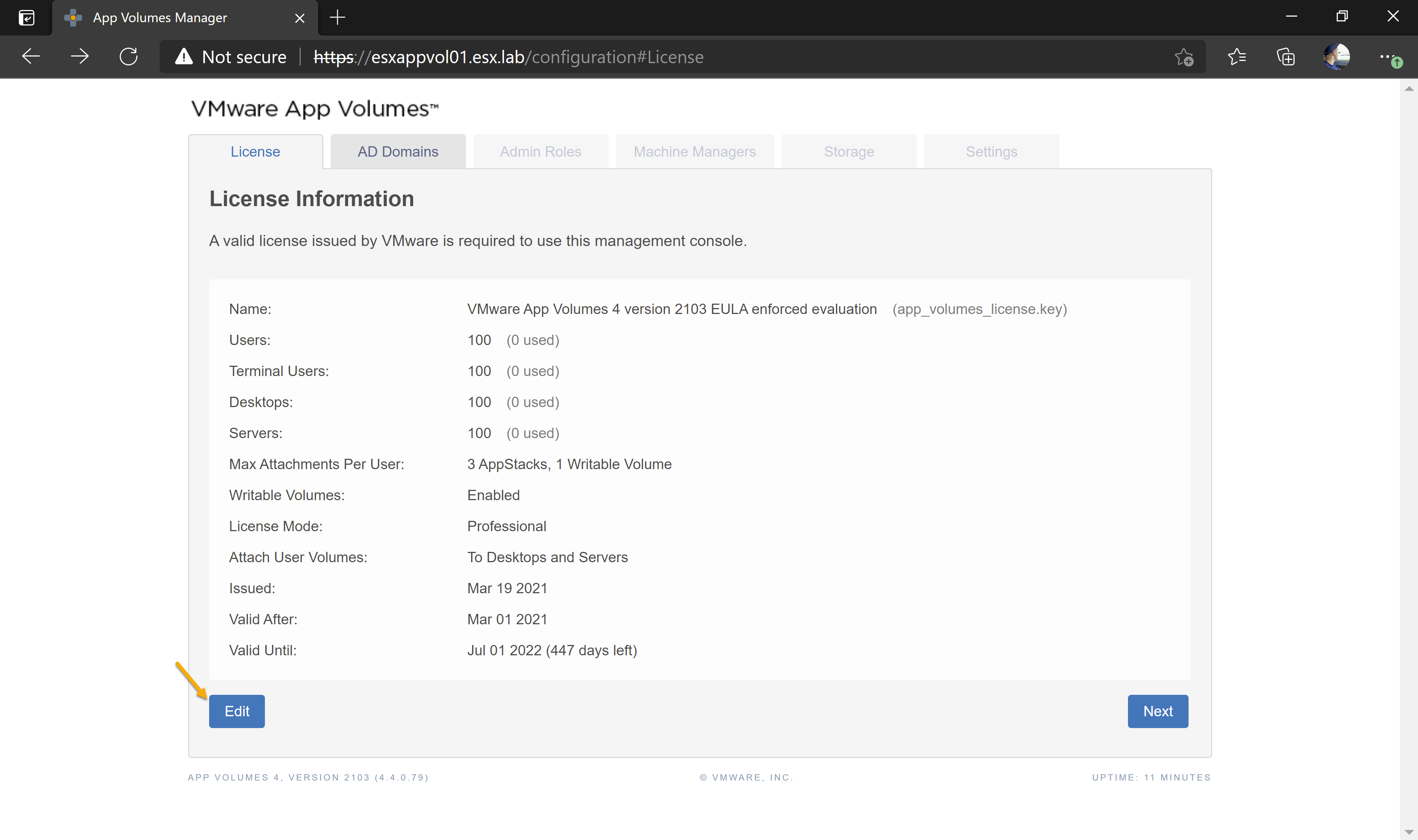This screenshot has height=840, width=1418.
Task: Click the address bar URL
Action: (508, 57)
